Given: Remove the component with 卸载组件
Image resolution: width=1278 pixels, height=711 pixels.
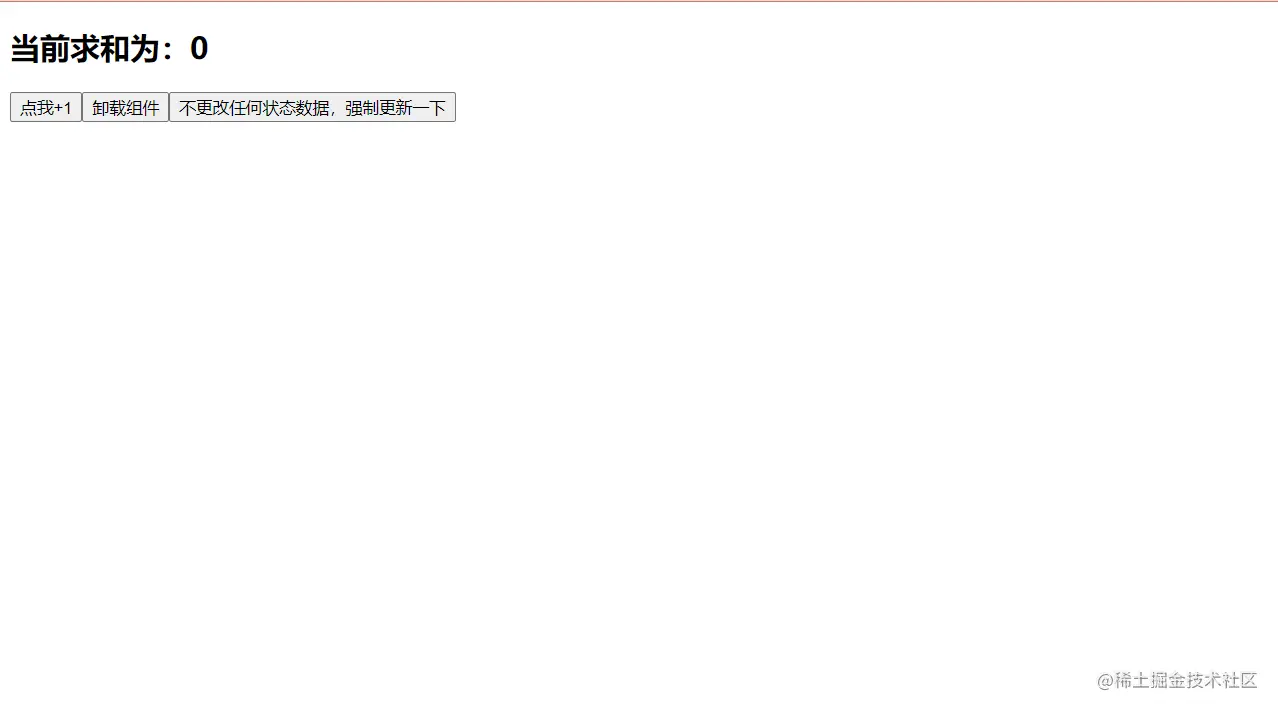Looking at the screenshot, I should pos(125,107).
